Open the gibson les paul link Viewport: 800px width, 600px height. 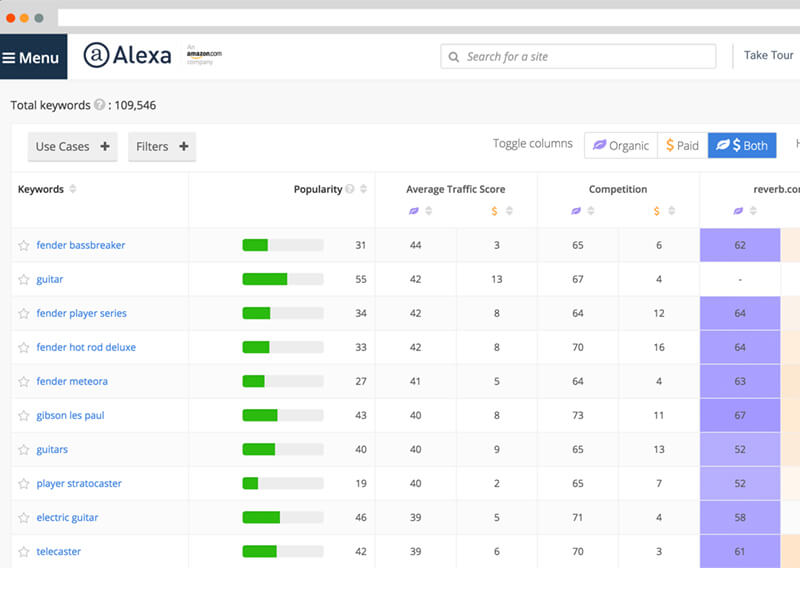[70, 415]
